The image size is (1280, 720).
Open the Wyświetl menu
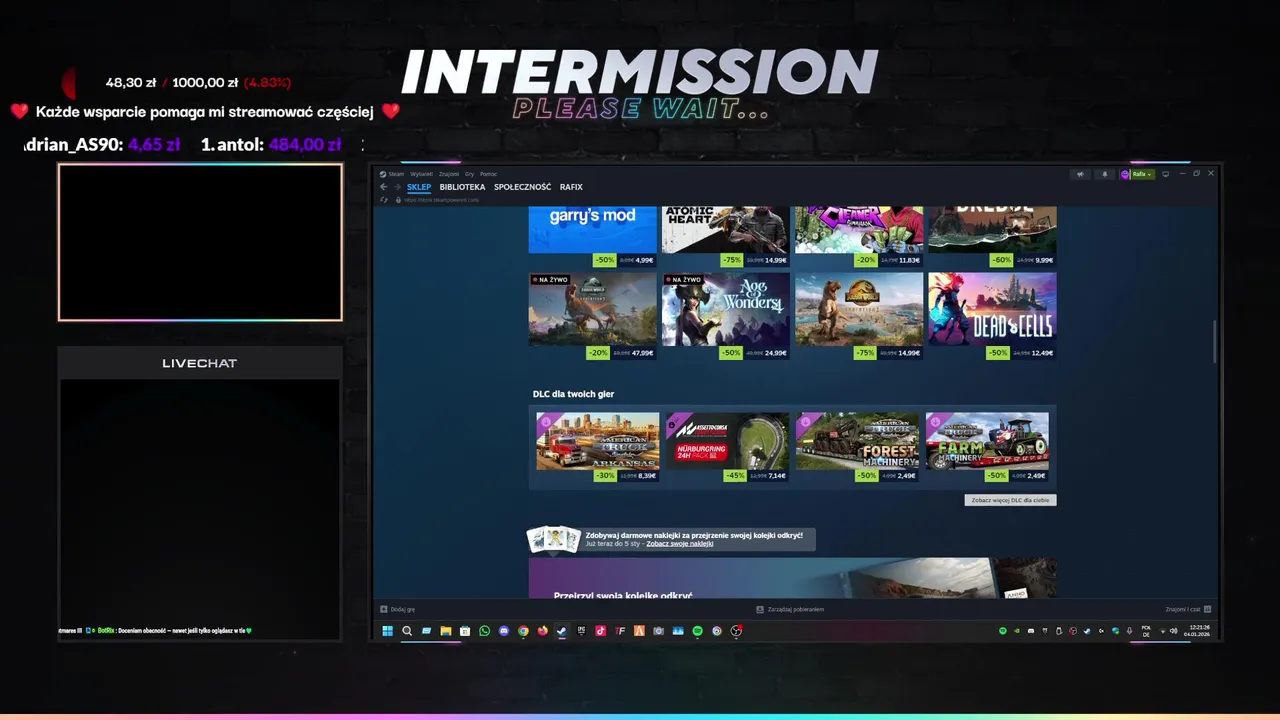pos(422,174)
